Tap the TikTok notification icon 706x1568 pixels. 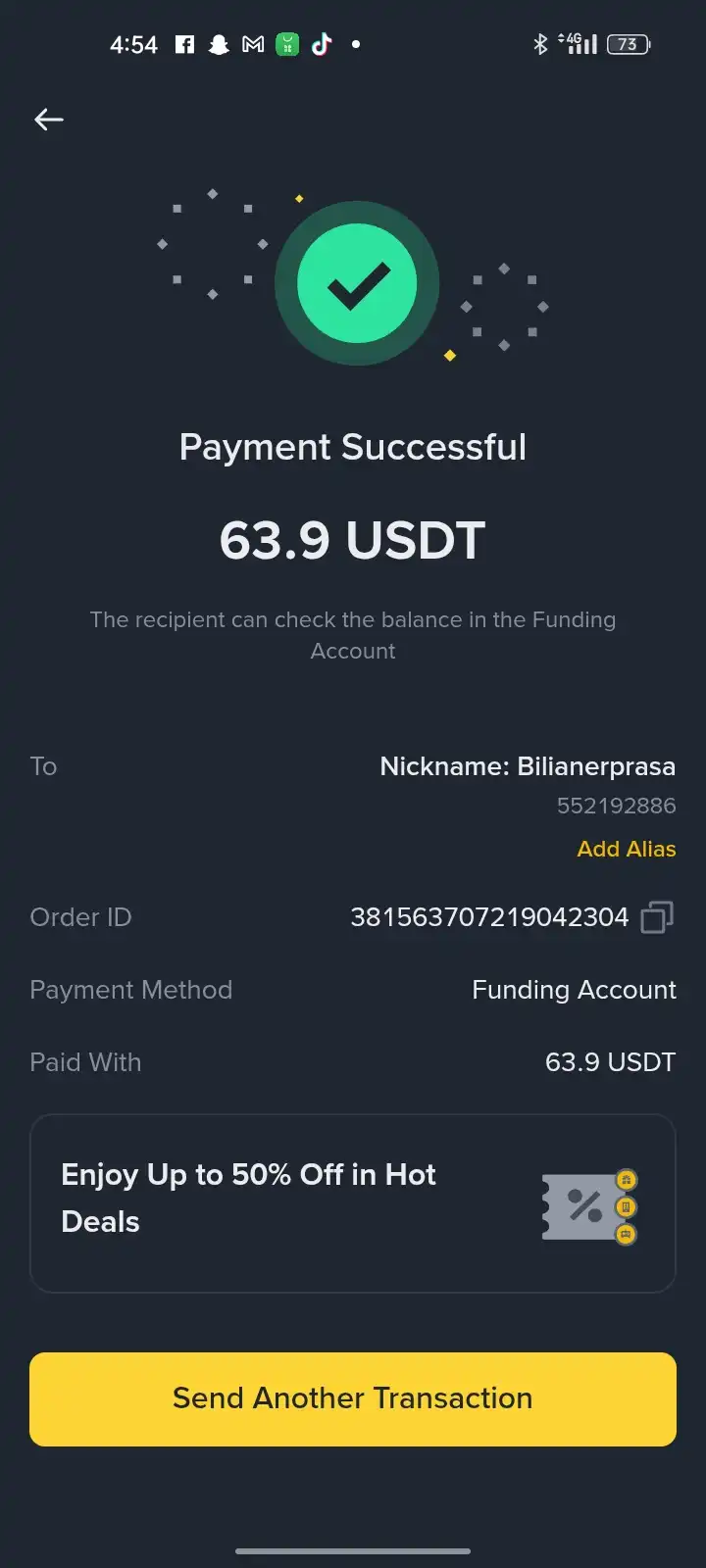[x=322, y=44]
